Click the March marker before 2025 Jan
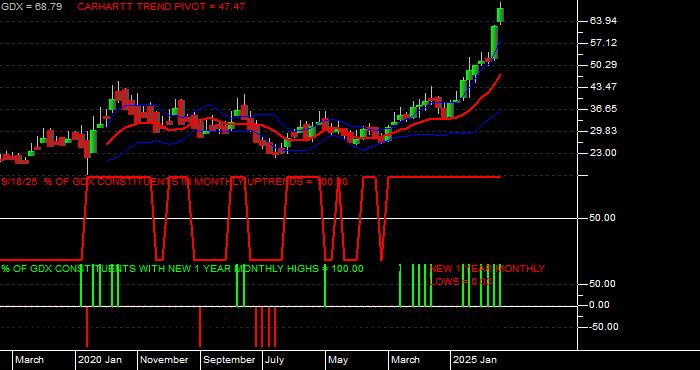 click(405, 360)
